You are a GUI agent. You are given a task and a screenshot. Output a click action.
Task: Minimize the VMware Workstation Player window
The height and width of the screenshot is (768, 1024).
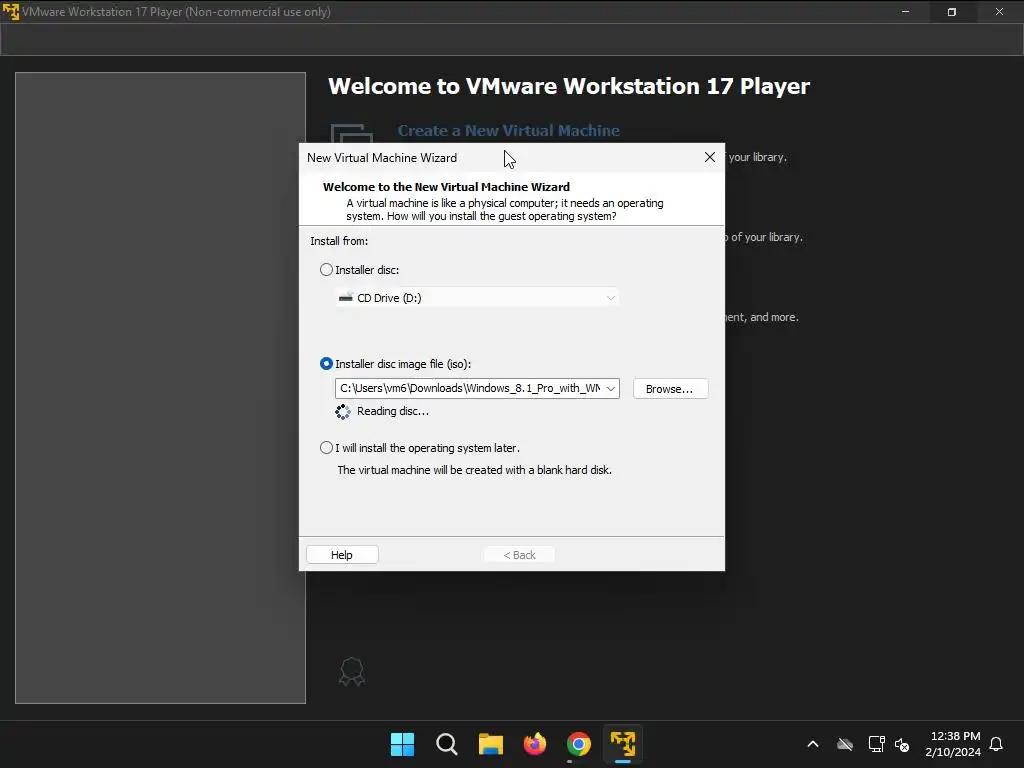pos(905,12)
